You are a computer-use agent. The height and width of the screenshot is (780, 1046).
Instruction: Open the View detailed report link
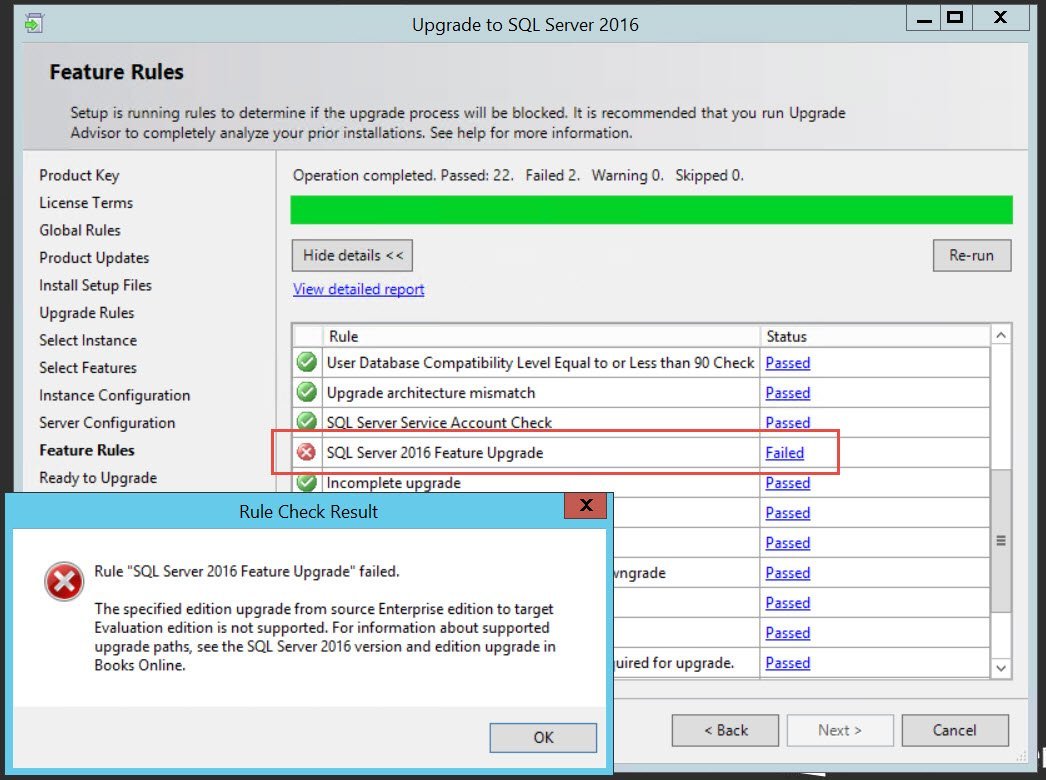click(358, 289)
